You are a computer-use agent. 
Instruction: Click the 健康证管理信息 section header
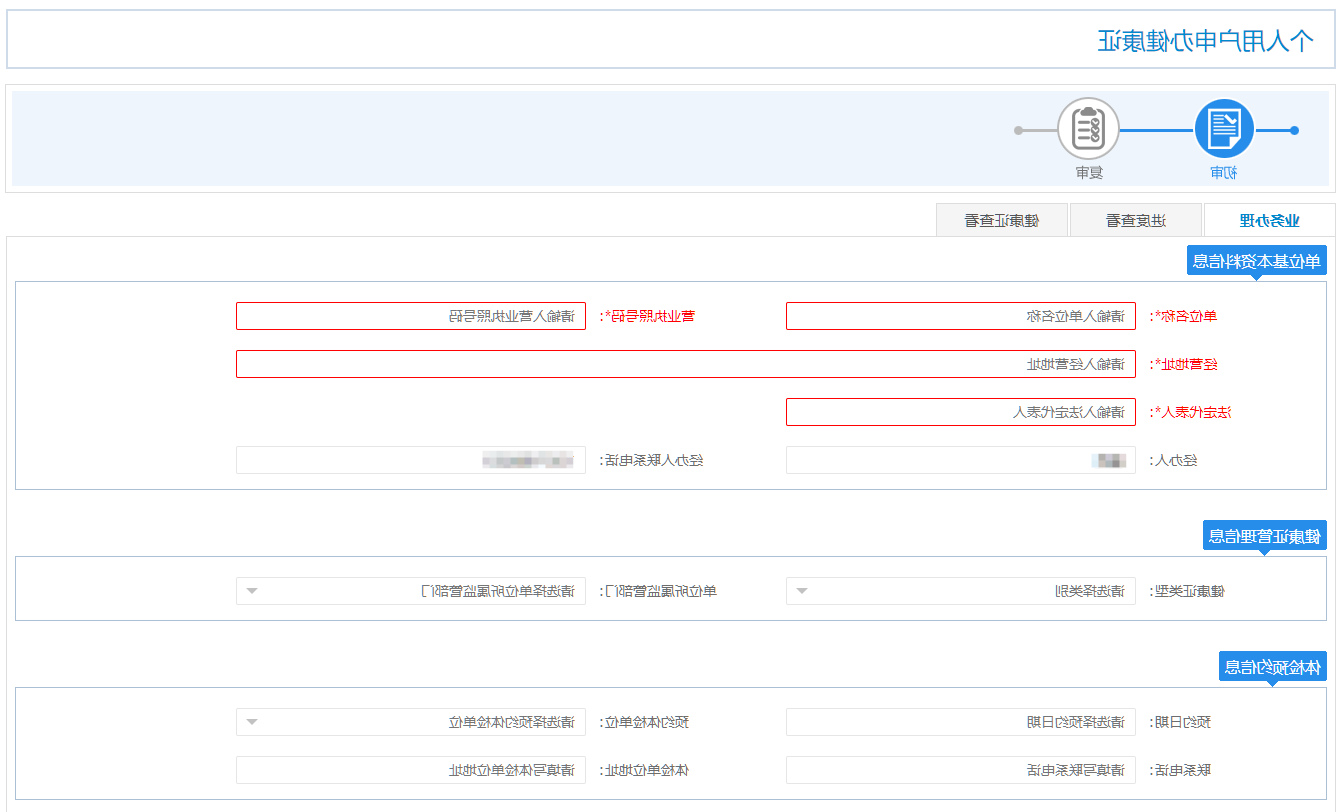click(x=1265, y=536)
